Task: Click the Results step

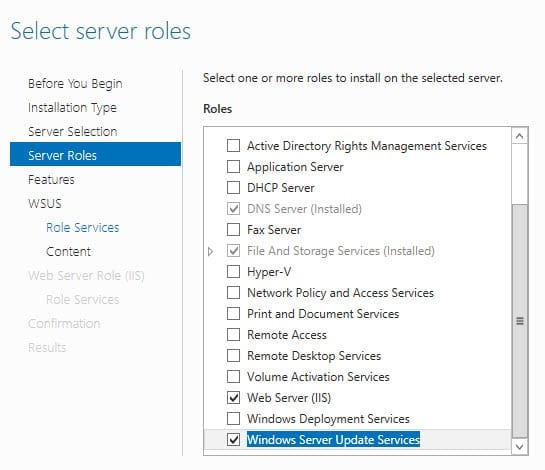Action: point(47,347)
